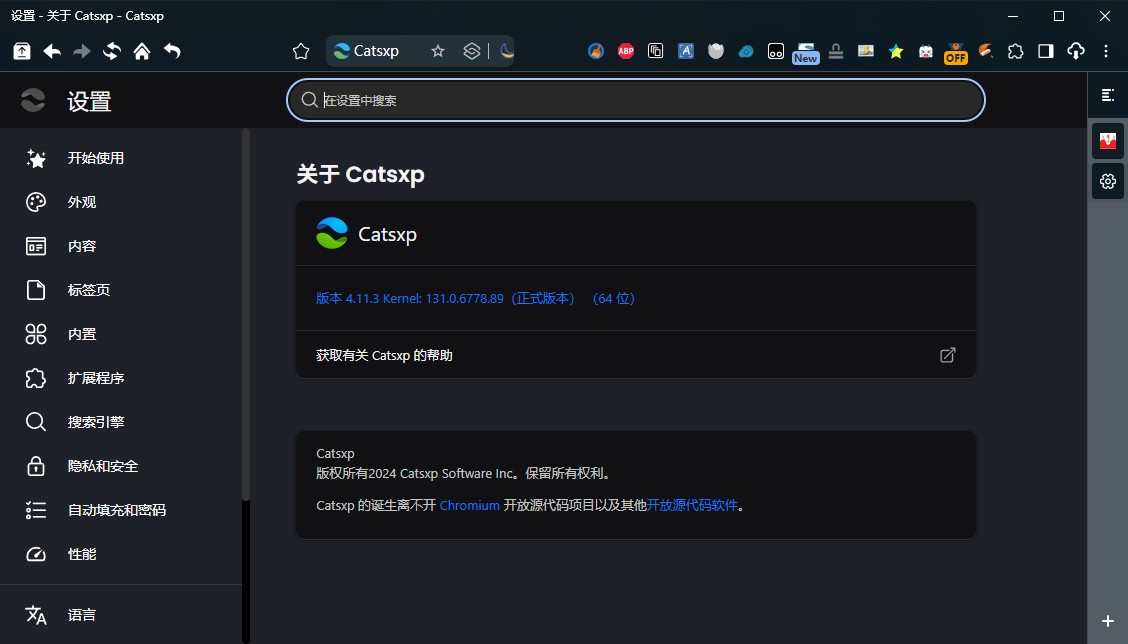Click the extension with New badge
The height and width of the screenshot is (644, 1128).
pos(806,53)
